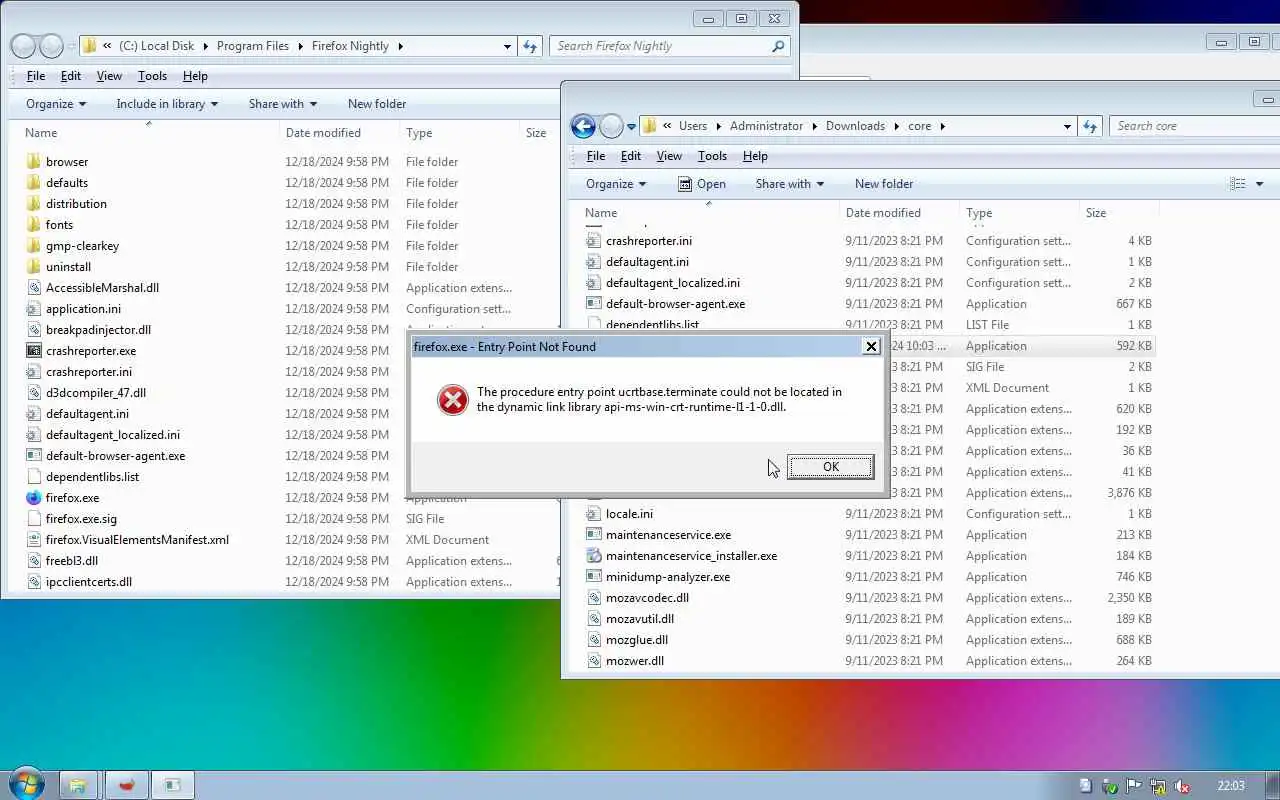Click the file icon of AccessibleMarshal.dll

tap(33, 287)
